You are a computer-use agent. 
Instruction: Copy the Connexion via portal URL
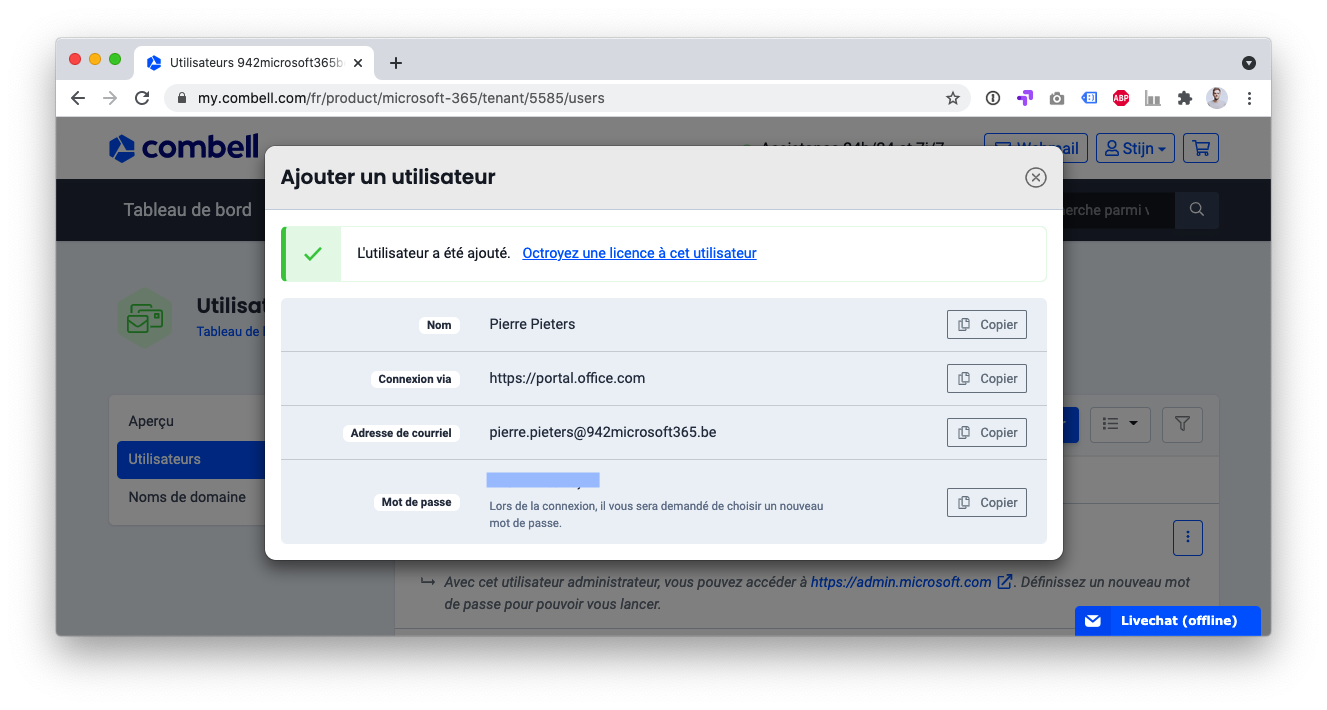coord(986,379)
